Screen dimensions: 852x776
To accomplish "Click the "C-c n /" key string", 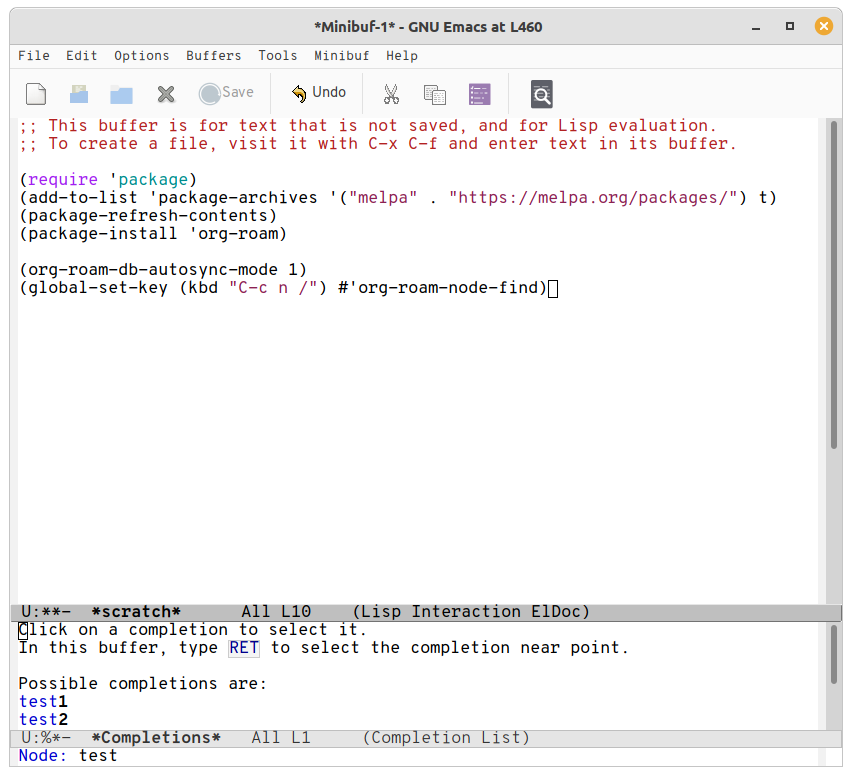I will tap(273, 287).
